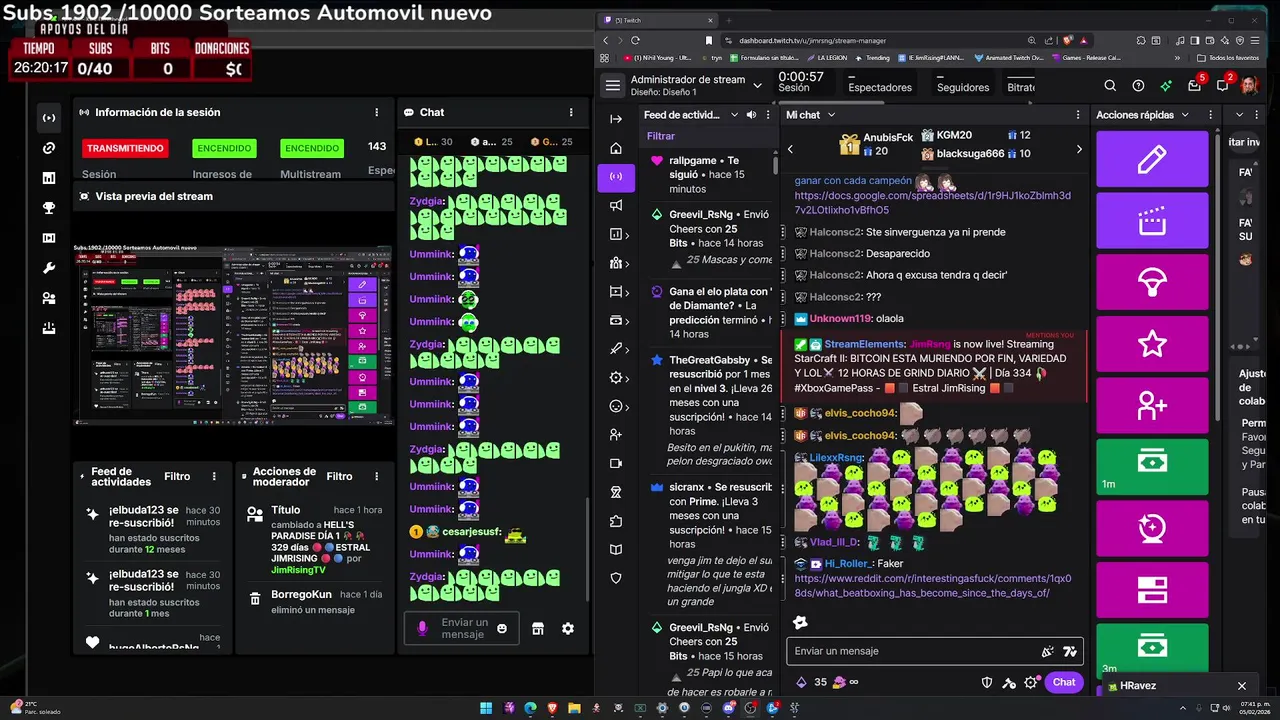Open the help question-mark icon
Screen dimensions: 1280x720
(1138, 86)
